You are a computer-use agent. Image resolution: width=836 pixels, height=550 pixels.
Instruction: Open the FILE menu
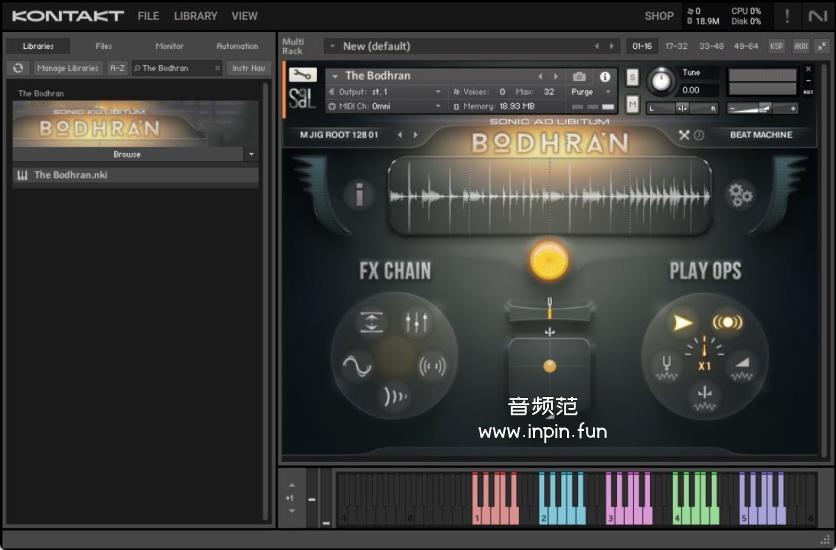pyautogui.click(x=148, y=16)
